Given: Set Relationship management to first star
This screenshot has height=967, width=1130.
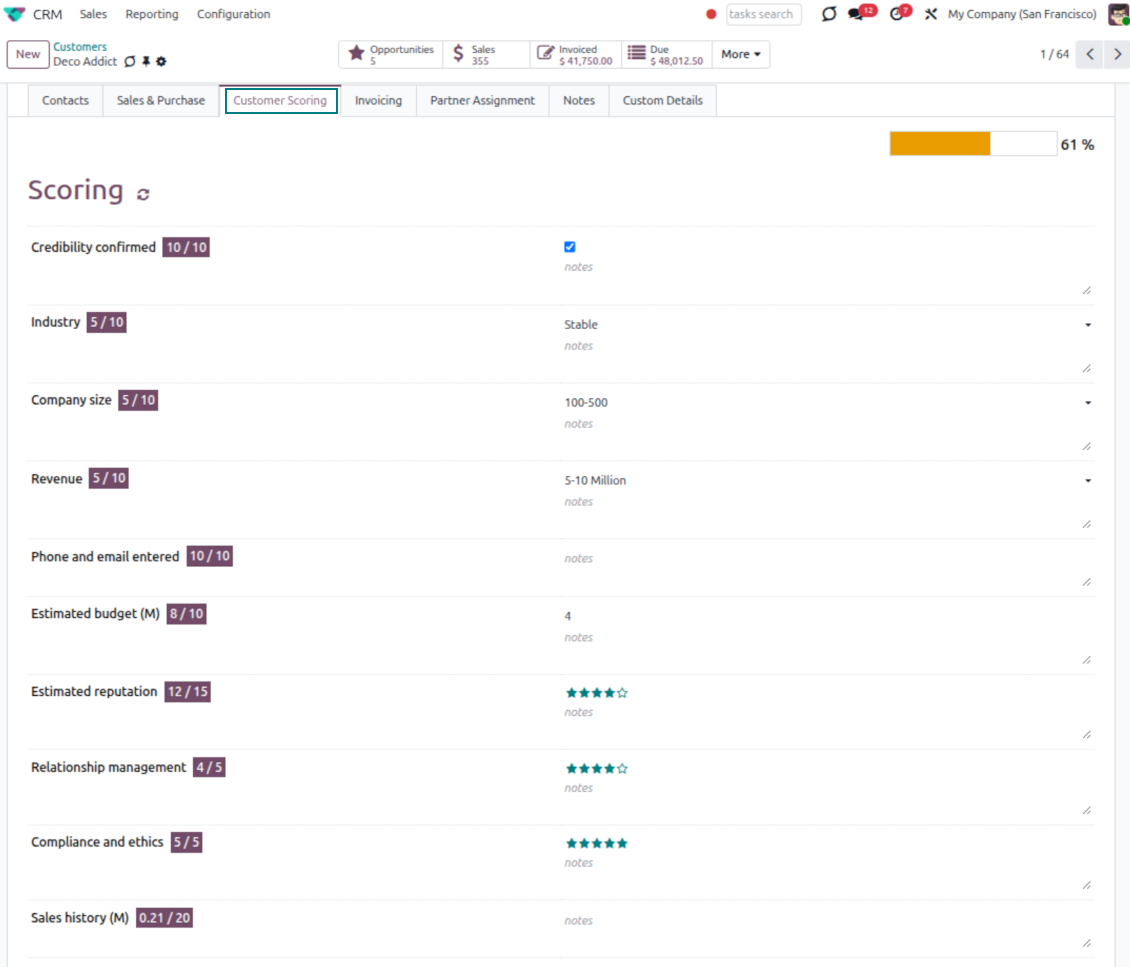Looking at the screenshot, I should [x=571, y=768].
